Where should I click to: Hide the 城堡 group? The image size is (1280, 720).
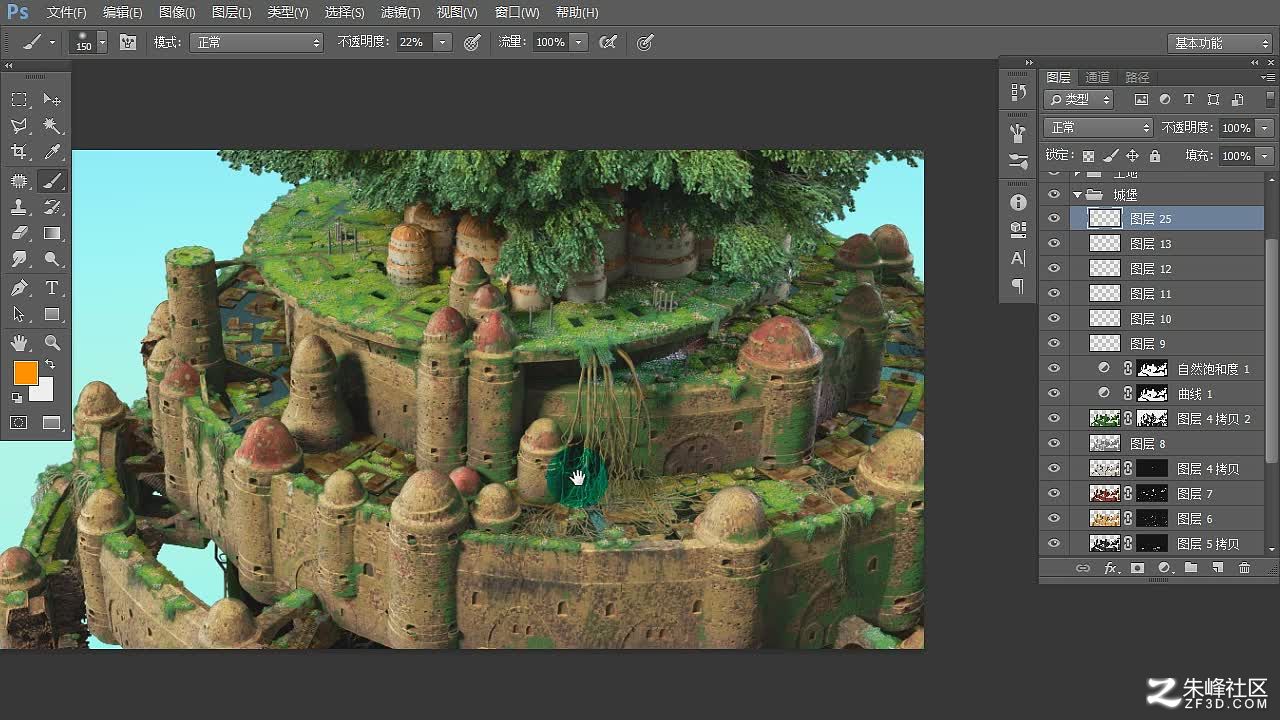point(1053,195)
